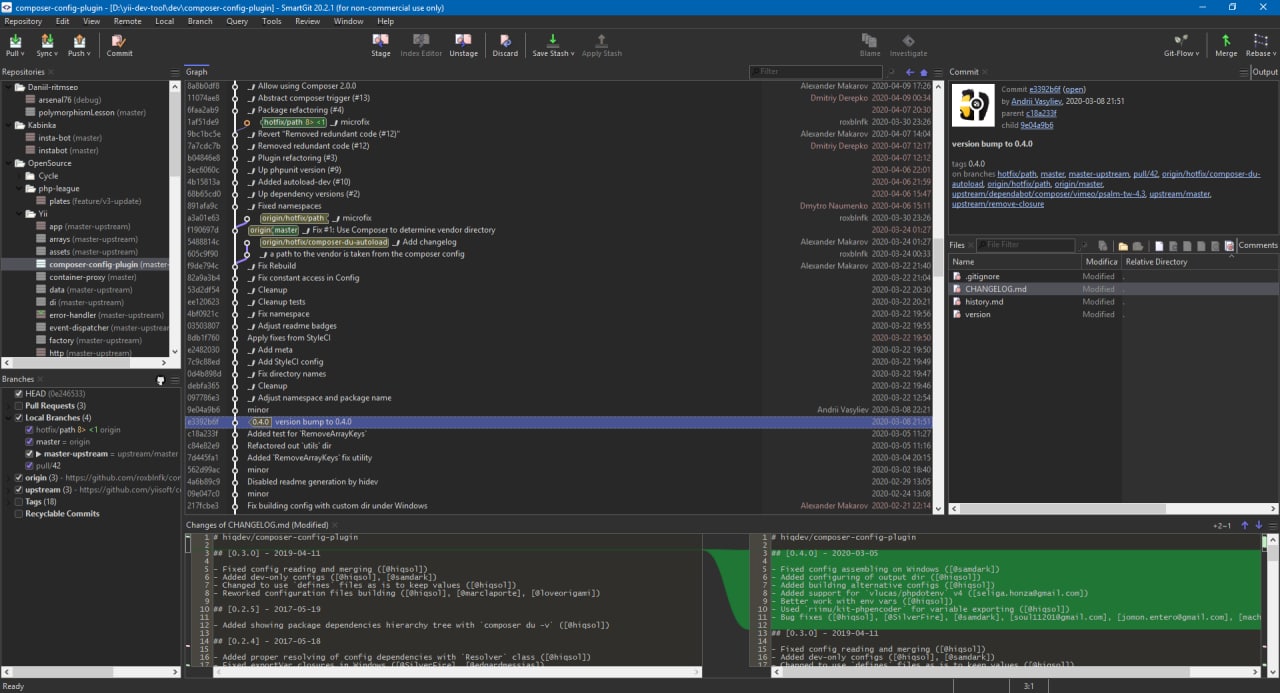
Task: Check the Recyclable Commits checkbox
Action: point(19,514)
